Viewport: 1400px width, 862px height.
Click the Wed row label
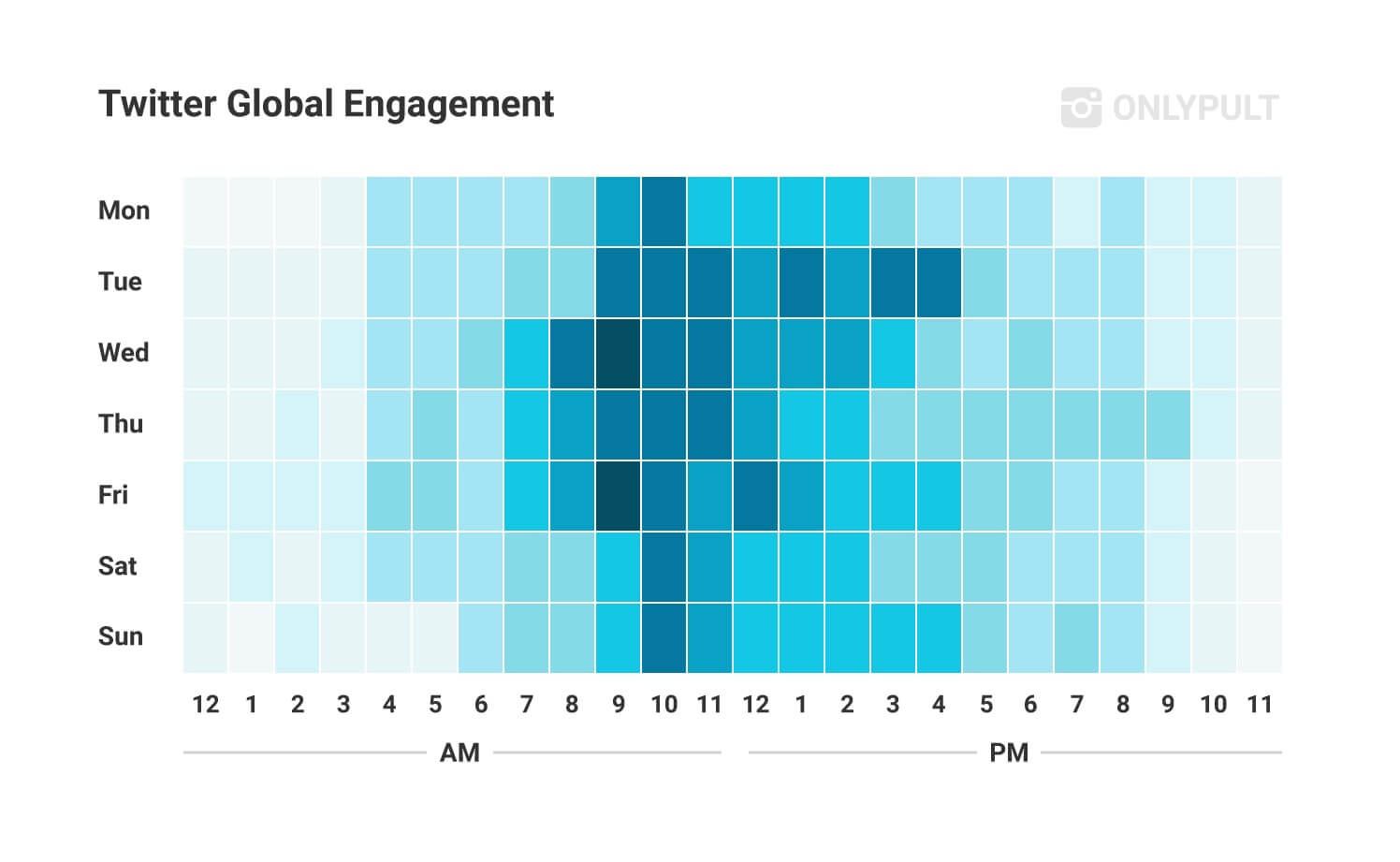click(x=124, y=353)
